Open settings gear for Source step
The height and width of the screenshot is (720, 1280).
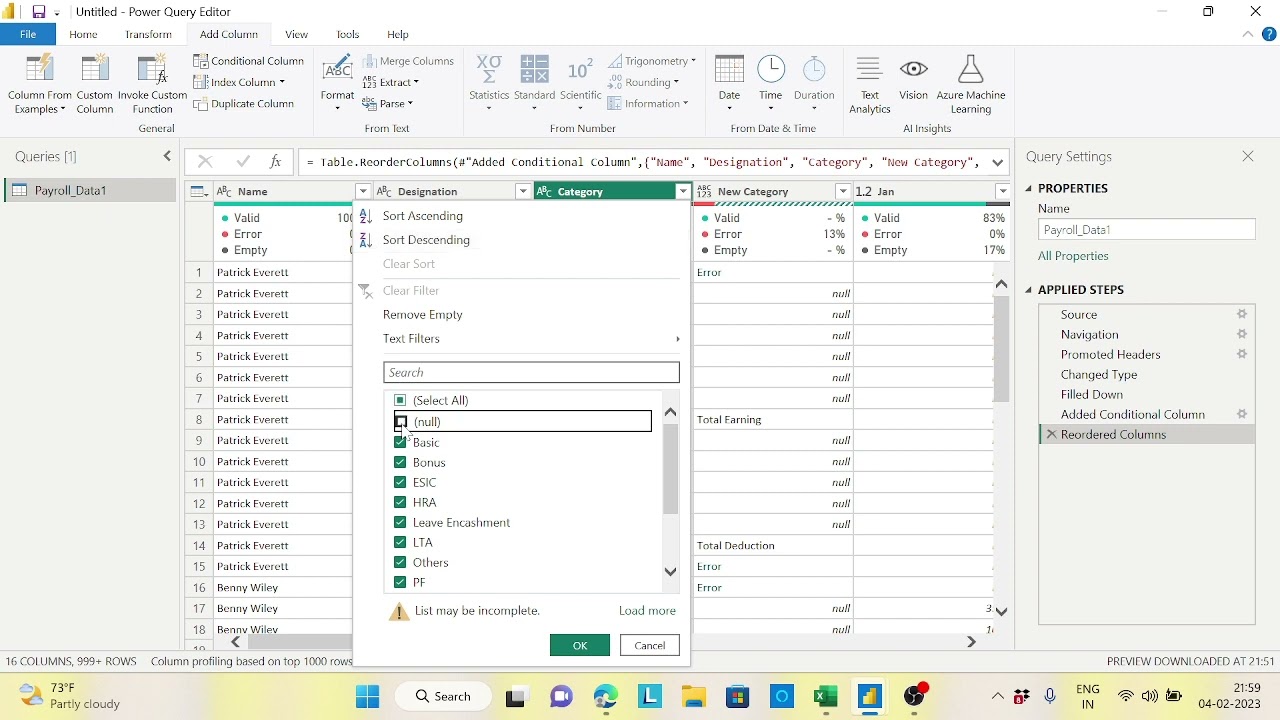(1242, 314)
